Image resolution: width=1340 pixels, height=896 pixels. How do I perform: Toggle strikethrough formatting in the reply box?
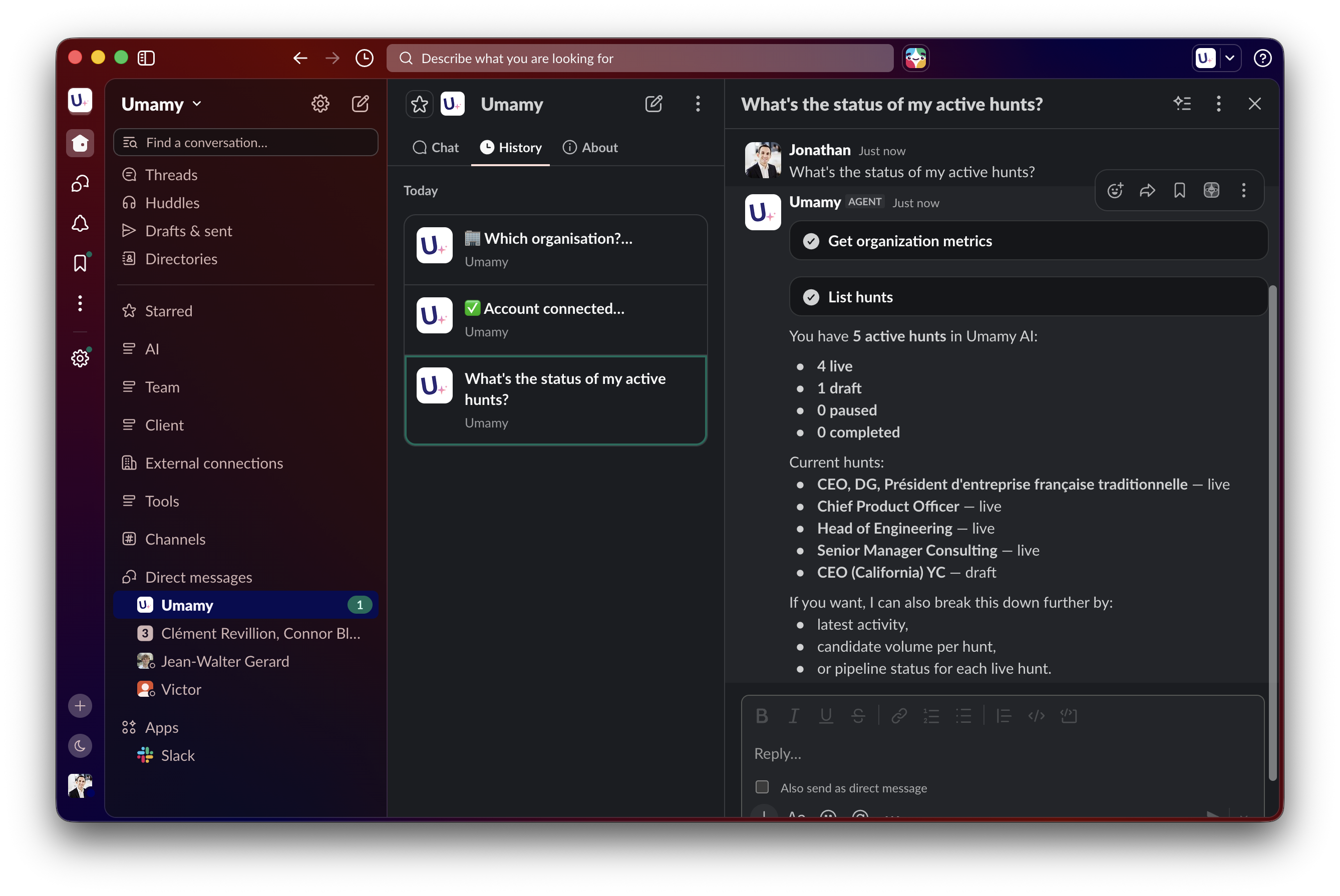[x=857, y=715]
